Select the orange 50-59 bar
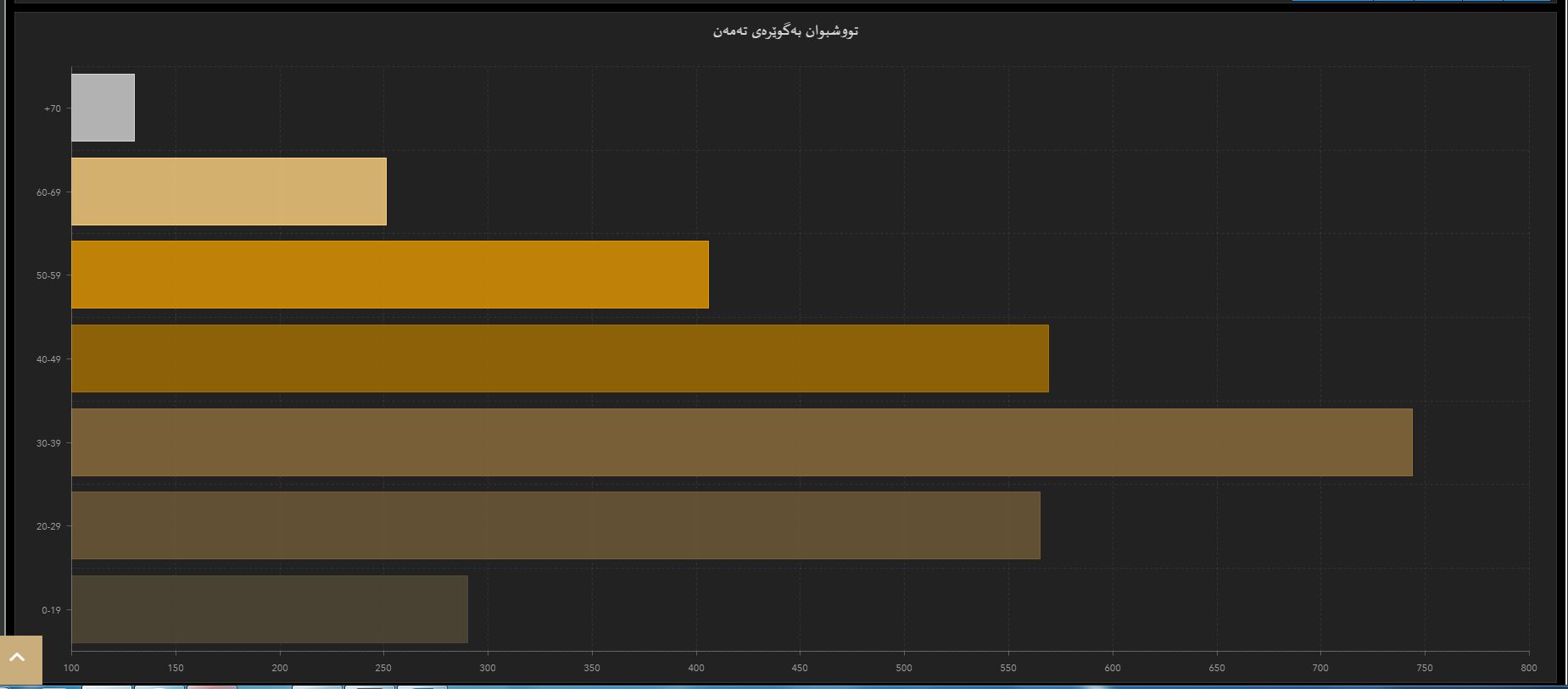The height and width of the screenshot is (689, 1568). (x=390, y=275)
